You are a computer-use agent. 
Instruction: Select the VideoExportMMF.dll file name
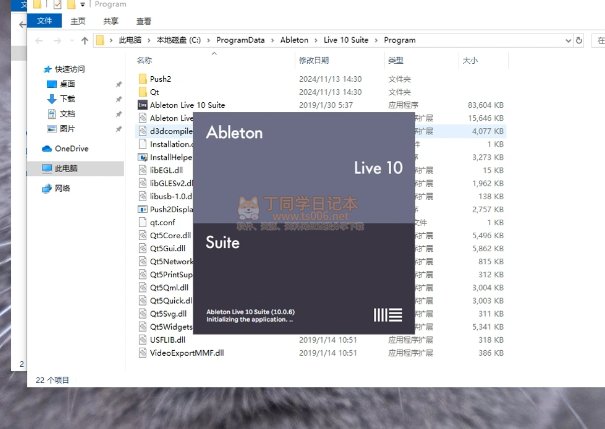coord(187,353)
